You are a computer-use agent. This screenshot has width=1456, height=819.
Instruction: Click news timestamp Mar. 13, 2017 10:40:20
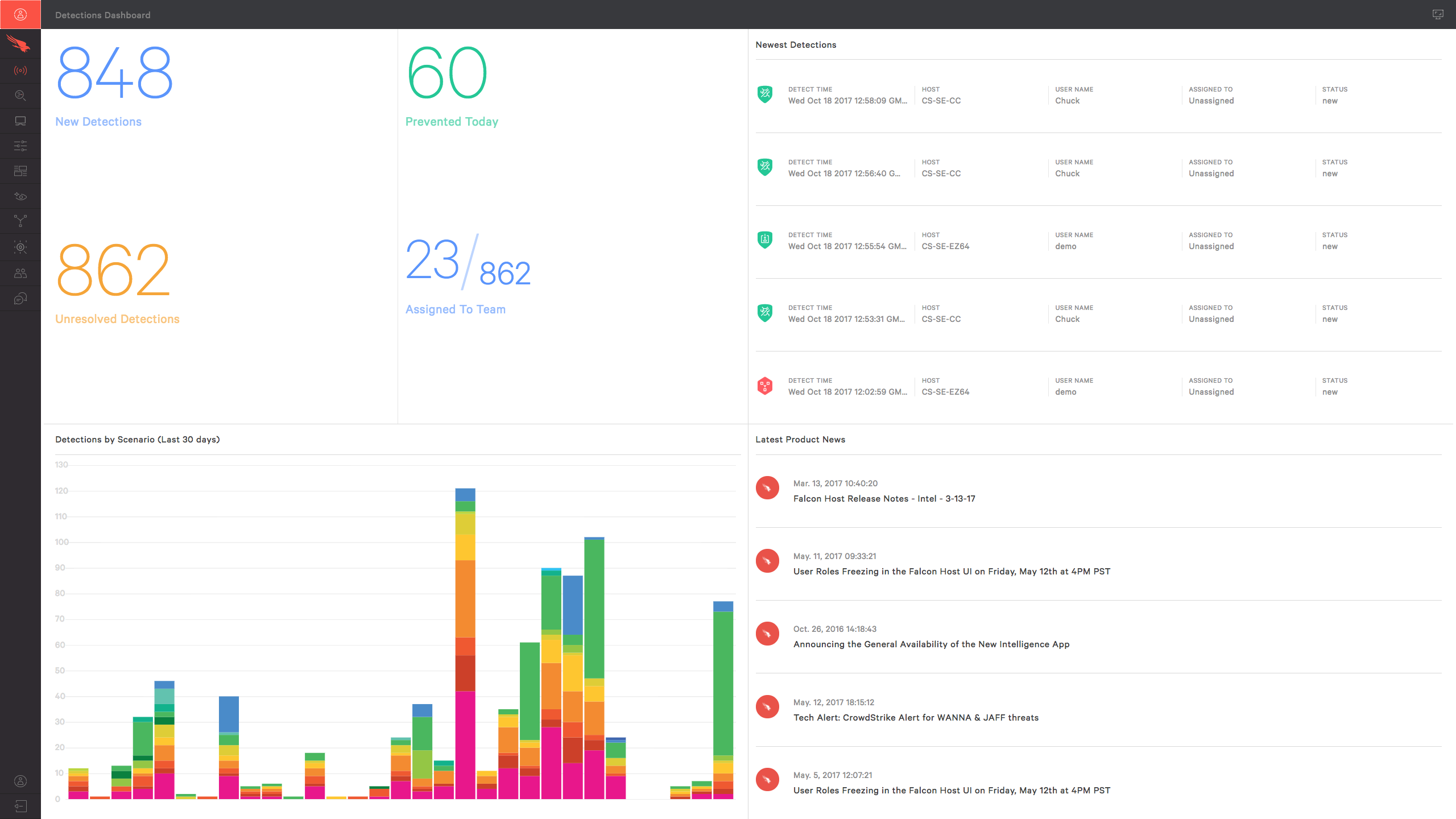[x=835, y=483]
